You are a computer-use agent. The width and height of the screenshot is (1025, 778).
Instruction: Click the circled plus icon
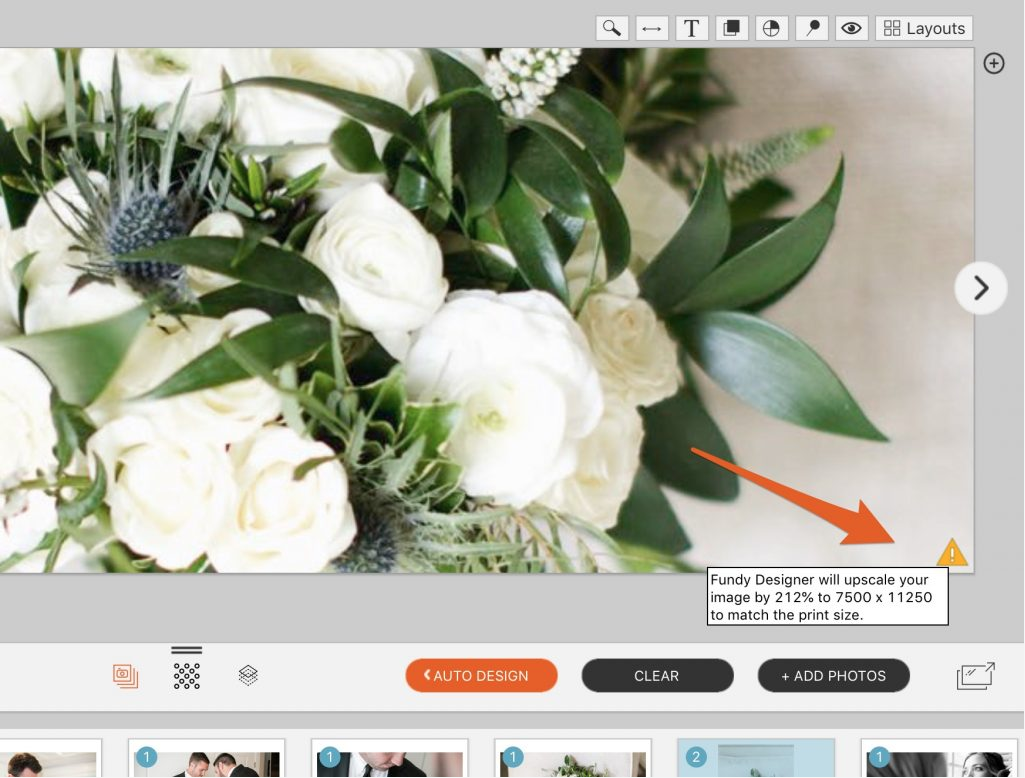pyautogui.click(x=994, y=63)
